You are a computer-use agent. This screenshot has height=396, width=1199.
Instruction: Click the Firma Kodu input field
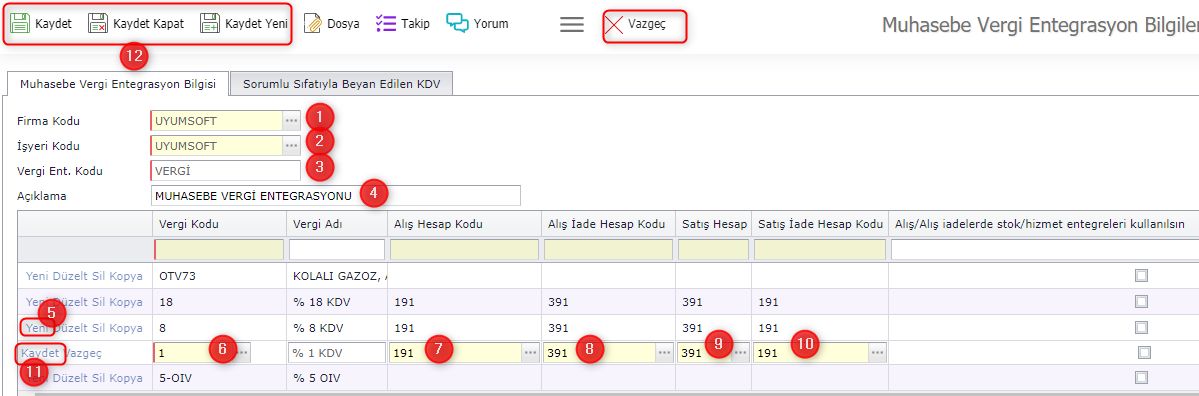217,122
